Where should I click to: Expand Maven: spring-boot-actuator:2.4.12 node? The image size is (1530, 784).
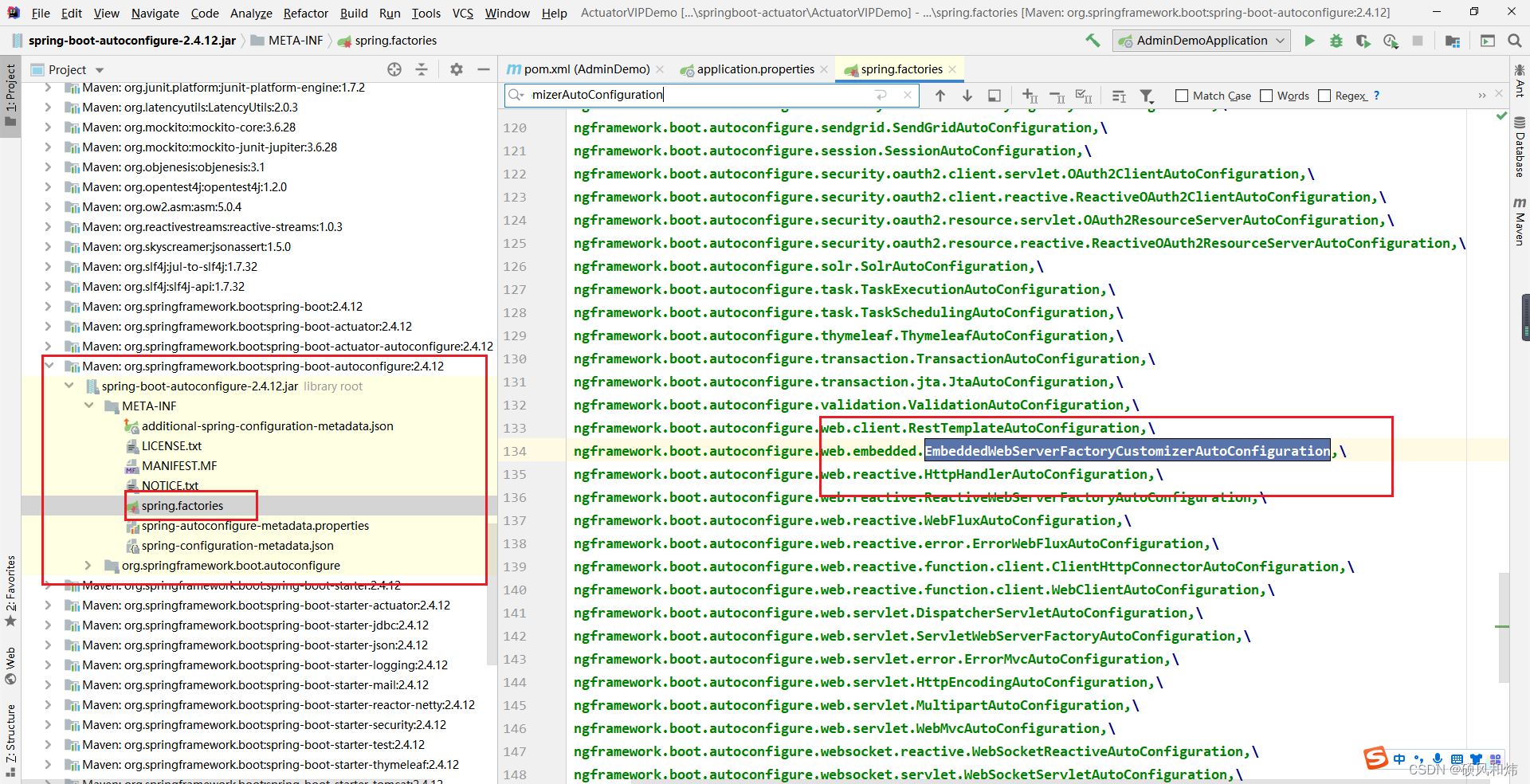click(x=49, y=326)
